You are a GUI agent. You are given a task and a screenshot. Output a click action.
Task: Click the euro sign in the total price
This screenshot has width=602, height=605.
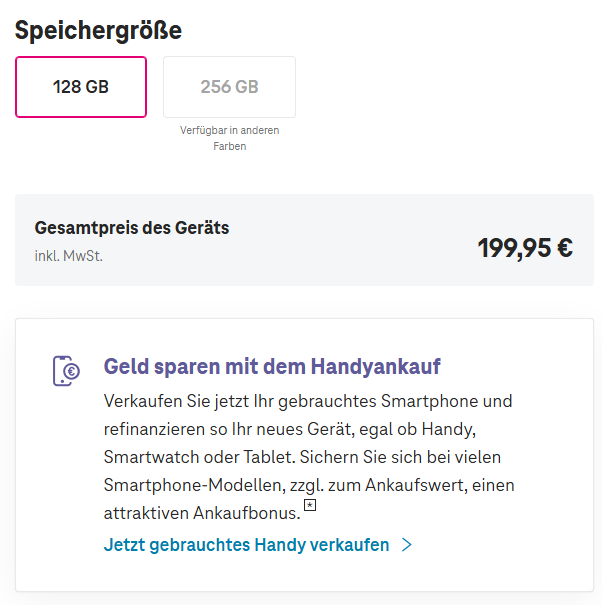pyautogui.click(x=563, y=248)
